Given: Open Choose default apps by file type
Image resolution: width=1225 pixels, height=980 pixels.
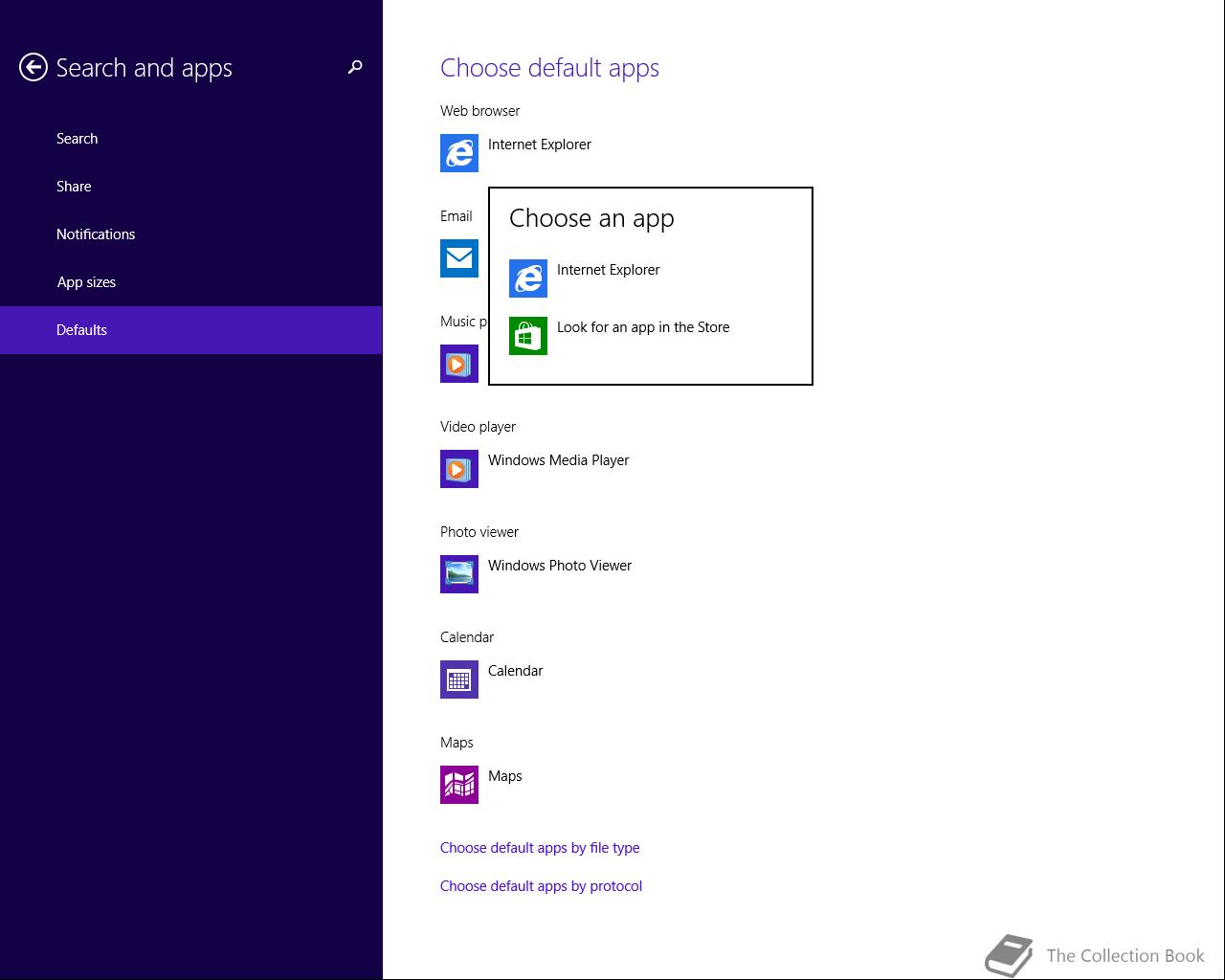Looking at the screenshot, I should point(540,848).
